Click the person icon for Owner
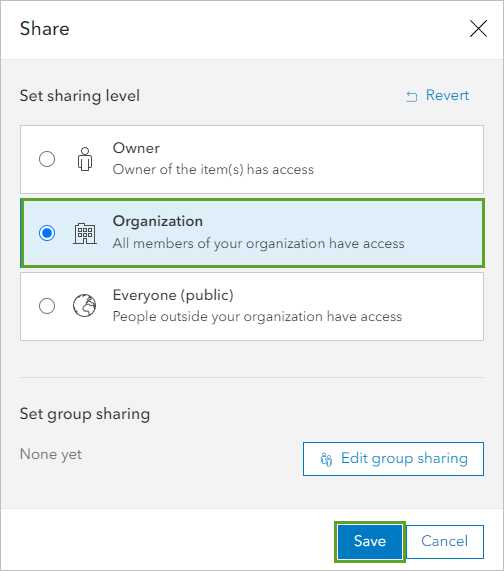Viewport: 504px width, 571px height. [85, 159]
